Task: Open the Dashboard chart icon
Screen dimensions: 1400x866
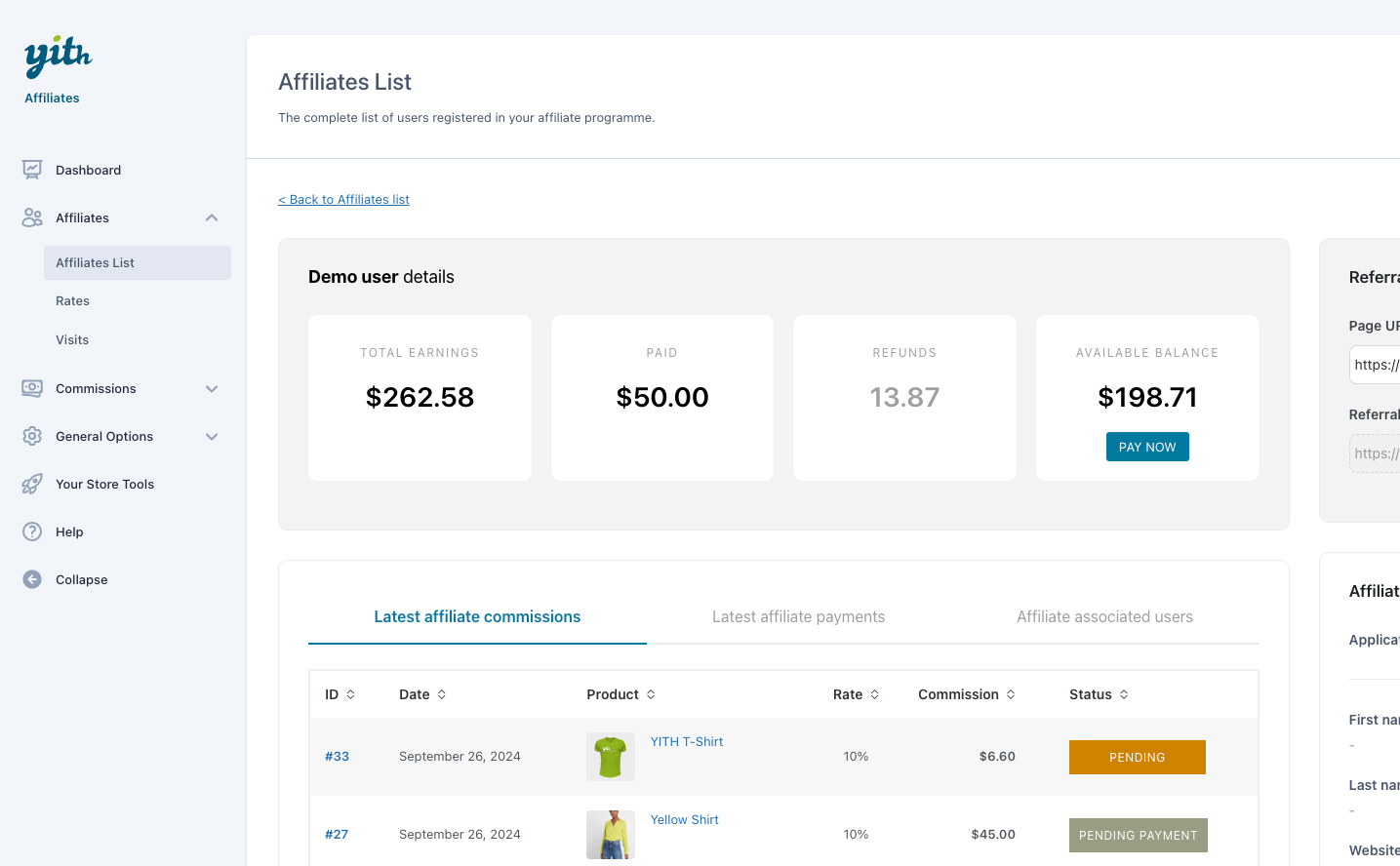Action: point(32,170)
